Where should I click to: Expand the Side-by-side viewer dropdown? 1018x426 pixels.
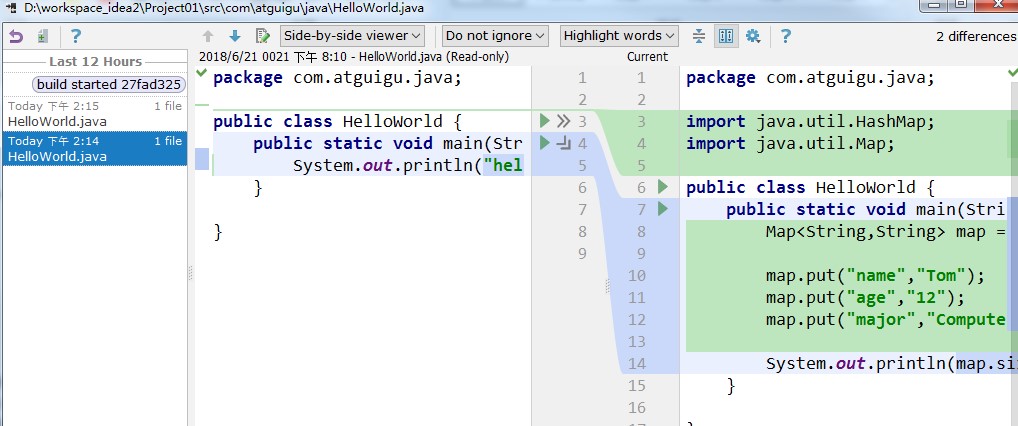pyautogui.click(x=352, y=36)
